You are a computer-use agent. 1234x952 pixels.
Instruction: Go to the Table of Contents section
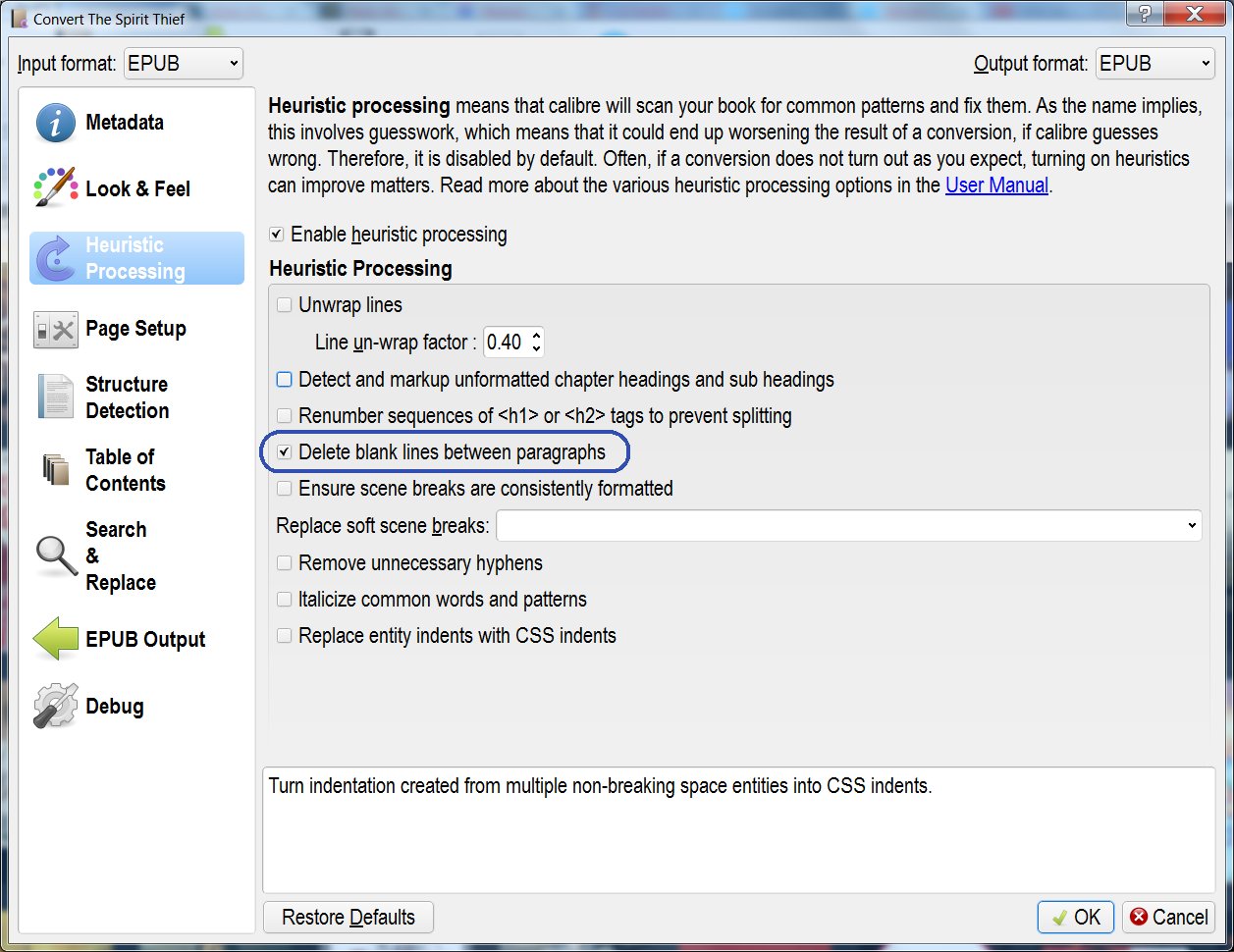(136, 470)
